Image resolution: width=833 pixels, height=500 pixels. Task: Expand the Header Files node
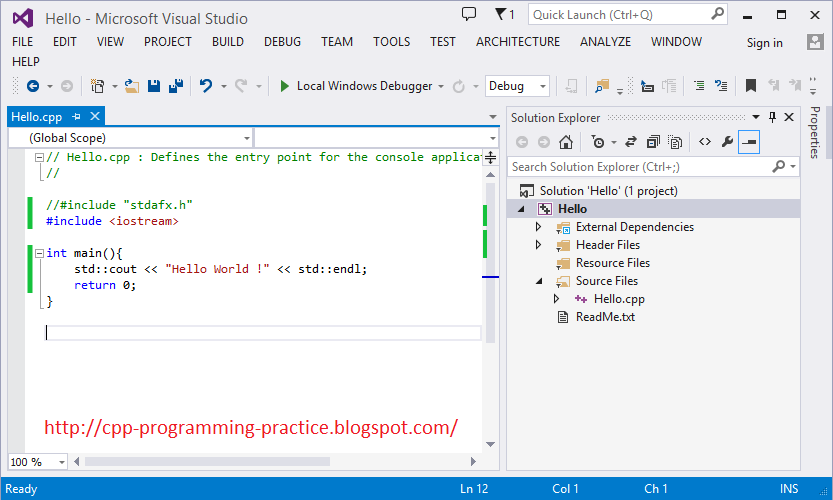538,245
